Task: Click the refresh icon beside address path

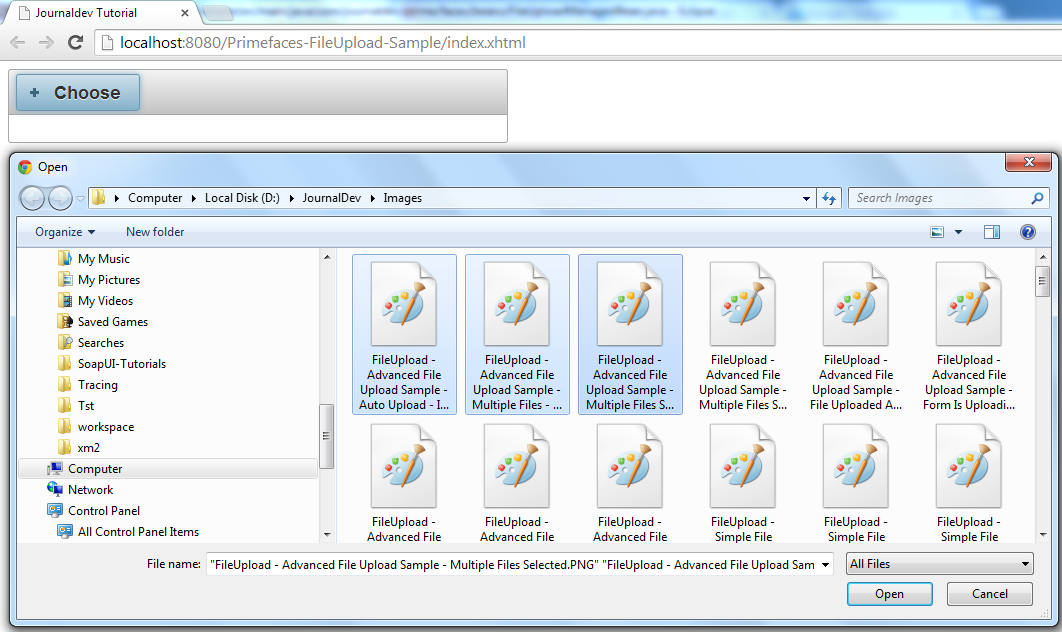Action: click(x=828, y=198)
